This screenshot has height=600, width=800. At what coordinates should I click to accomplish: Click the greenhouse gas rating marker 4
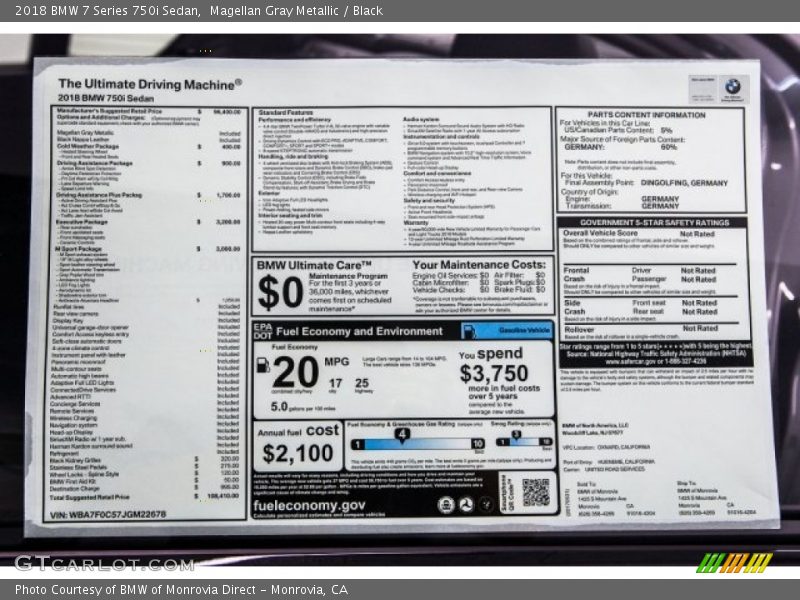(402, 435)
